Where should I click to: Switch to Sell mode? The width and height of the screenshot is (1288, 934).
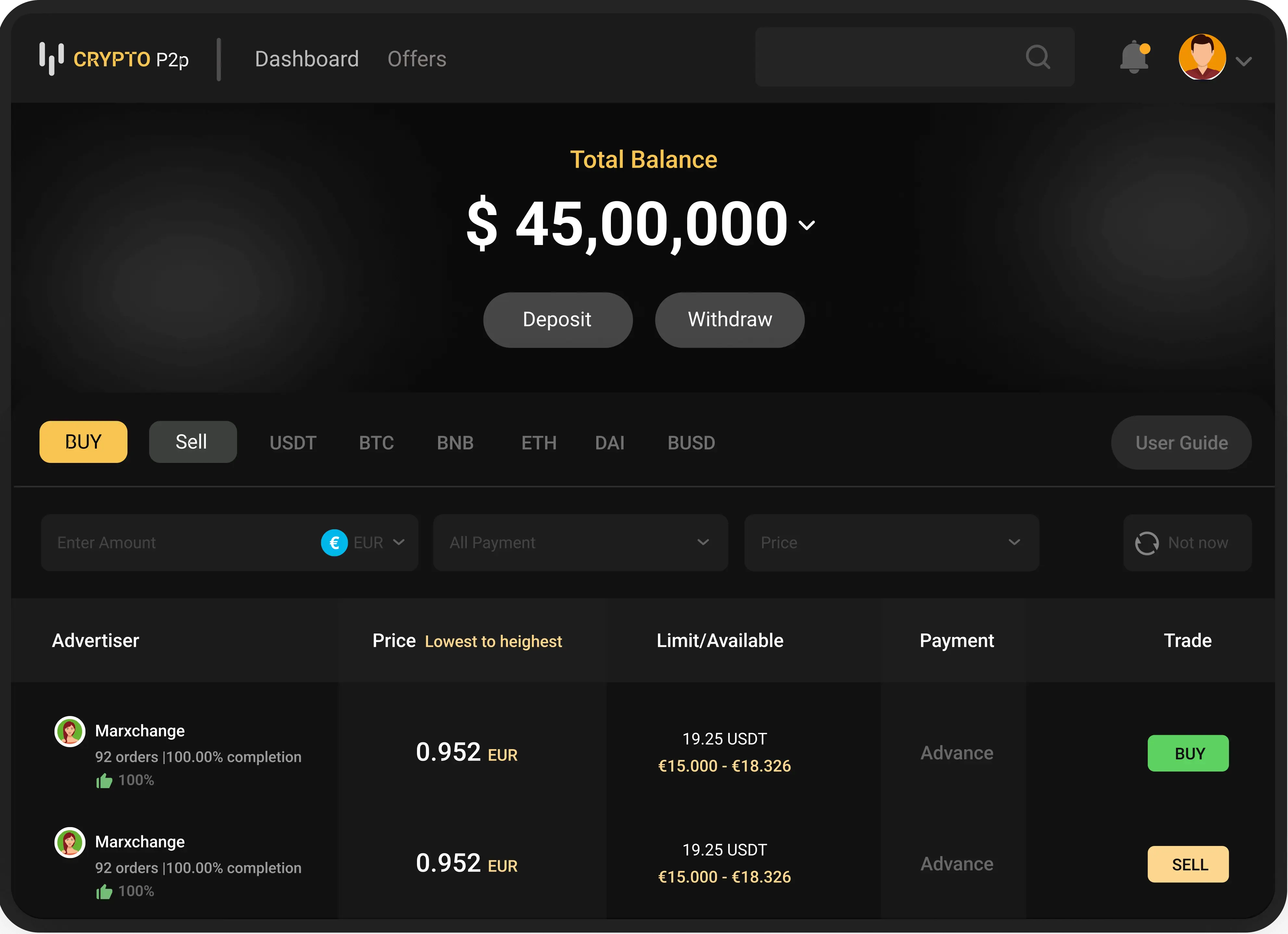pos(193,441)
